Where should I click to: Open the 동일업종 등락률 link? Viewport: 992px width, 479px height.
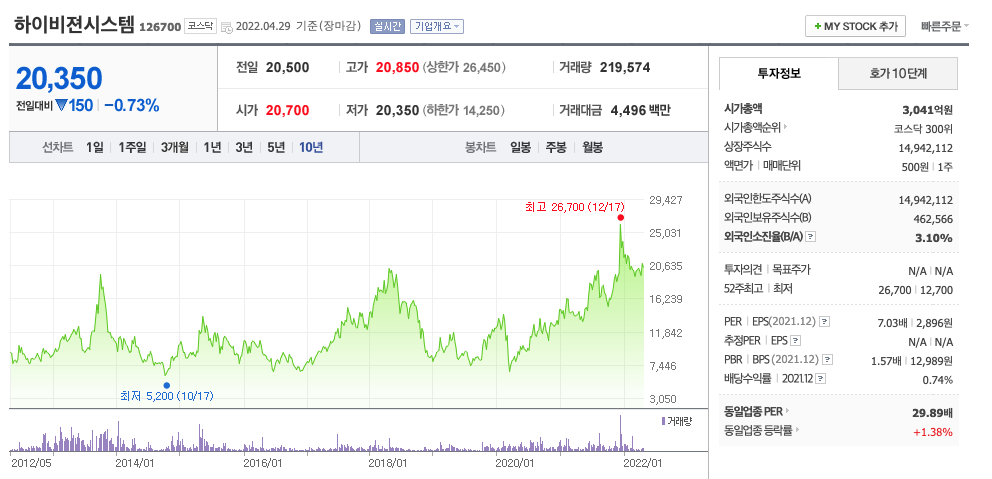coord(761,431)
